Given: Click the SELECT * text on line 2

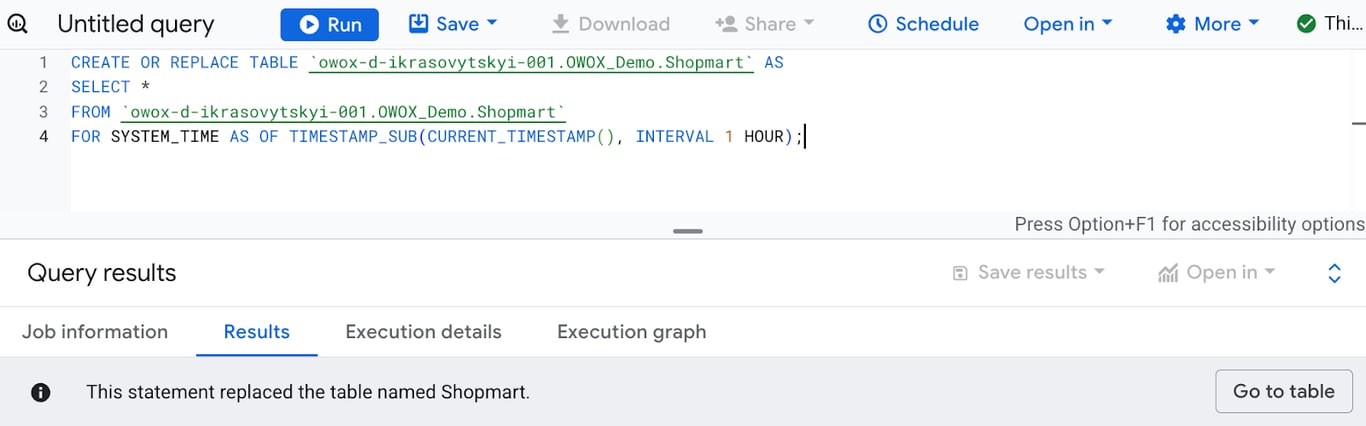Looking at the screenshot, I should tap(111, 87).
